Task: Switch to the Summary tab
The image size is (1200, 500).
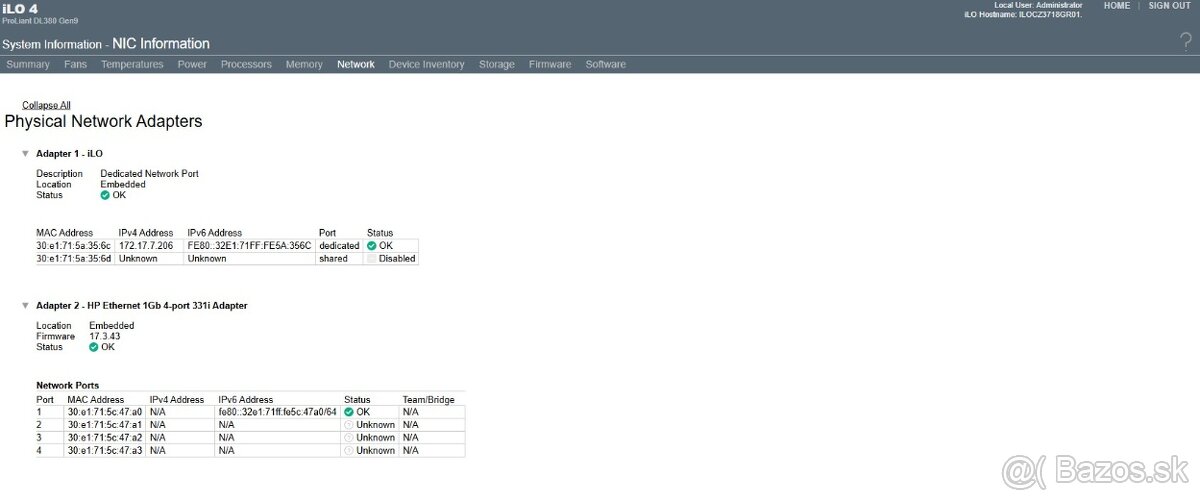Action: (28, 64)
